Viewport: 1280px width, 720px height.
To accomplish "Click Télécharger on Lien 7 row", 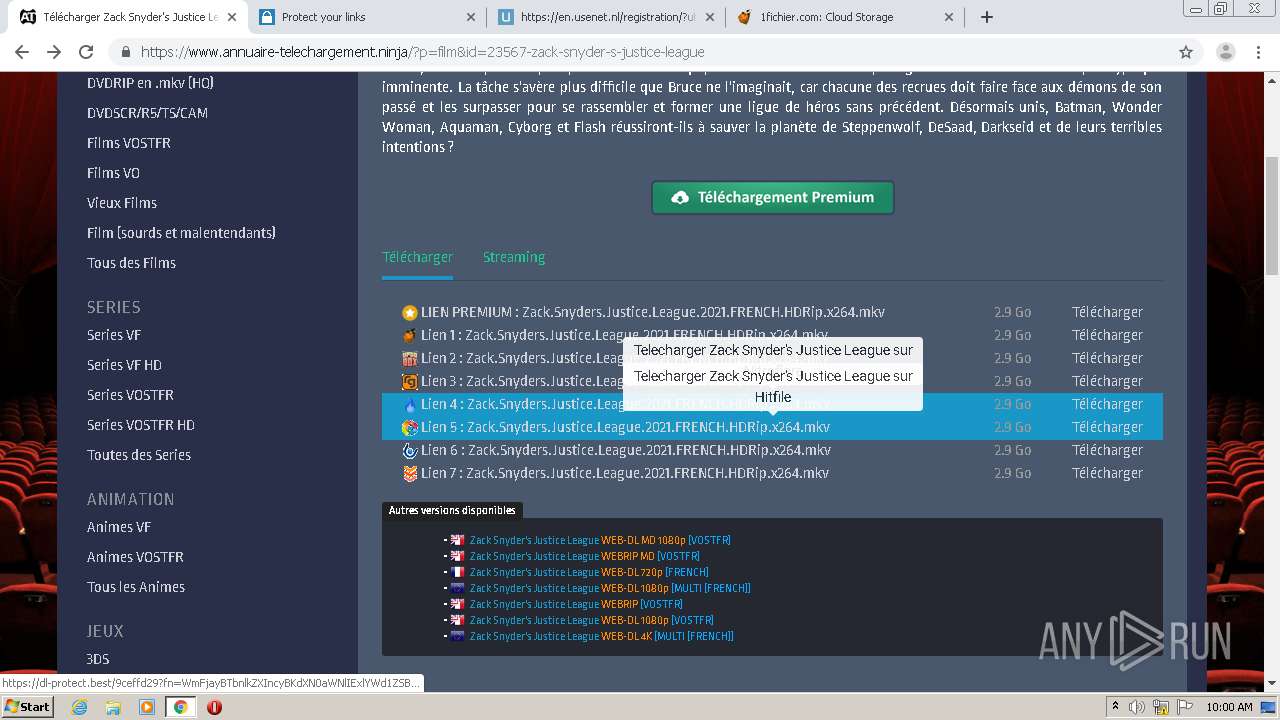I will [1107, 473].
